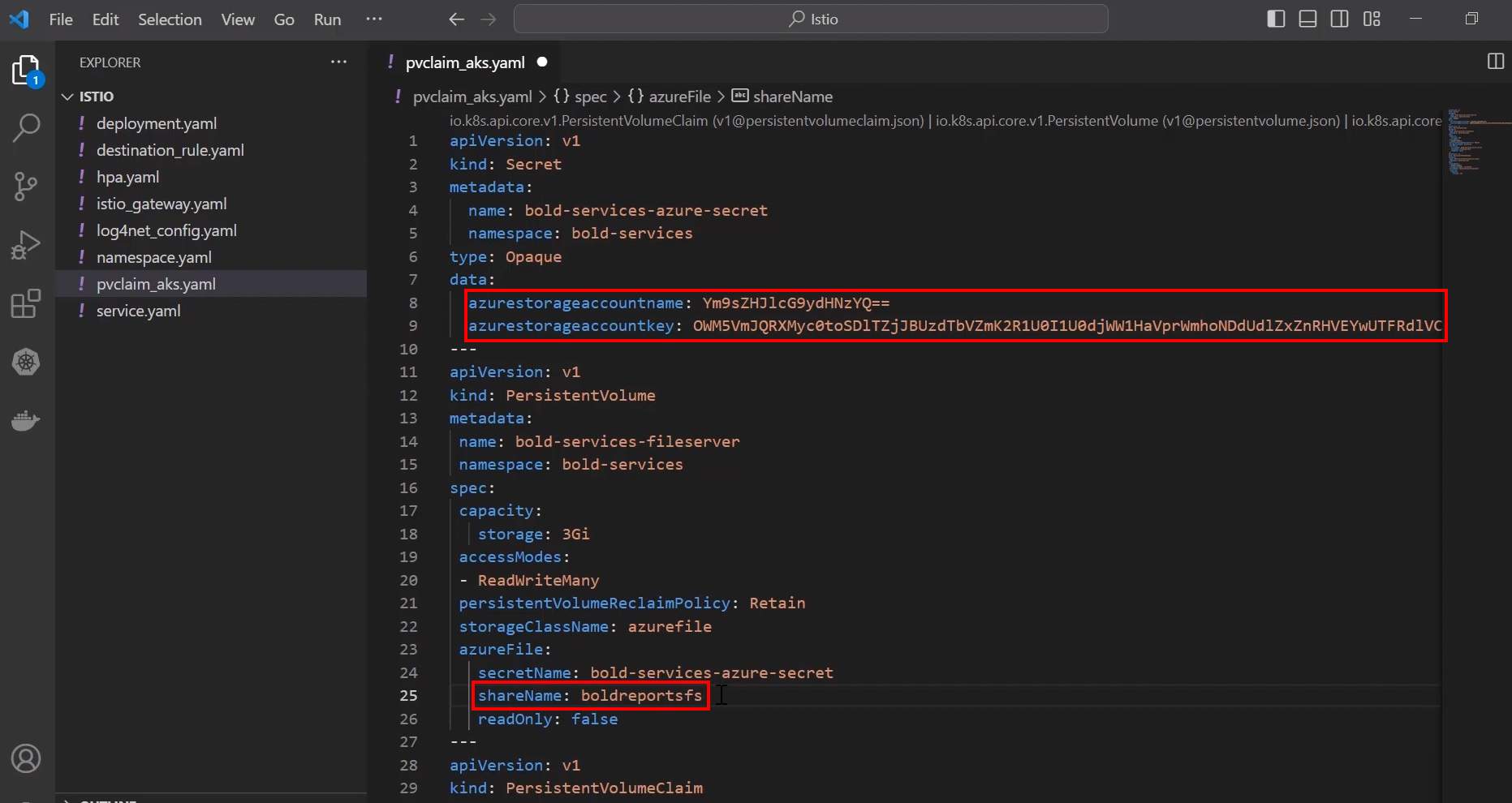Open the Go menu
The width and height of the screenshot is (1512, 803).
(284, 19)
